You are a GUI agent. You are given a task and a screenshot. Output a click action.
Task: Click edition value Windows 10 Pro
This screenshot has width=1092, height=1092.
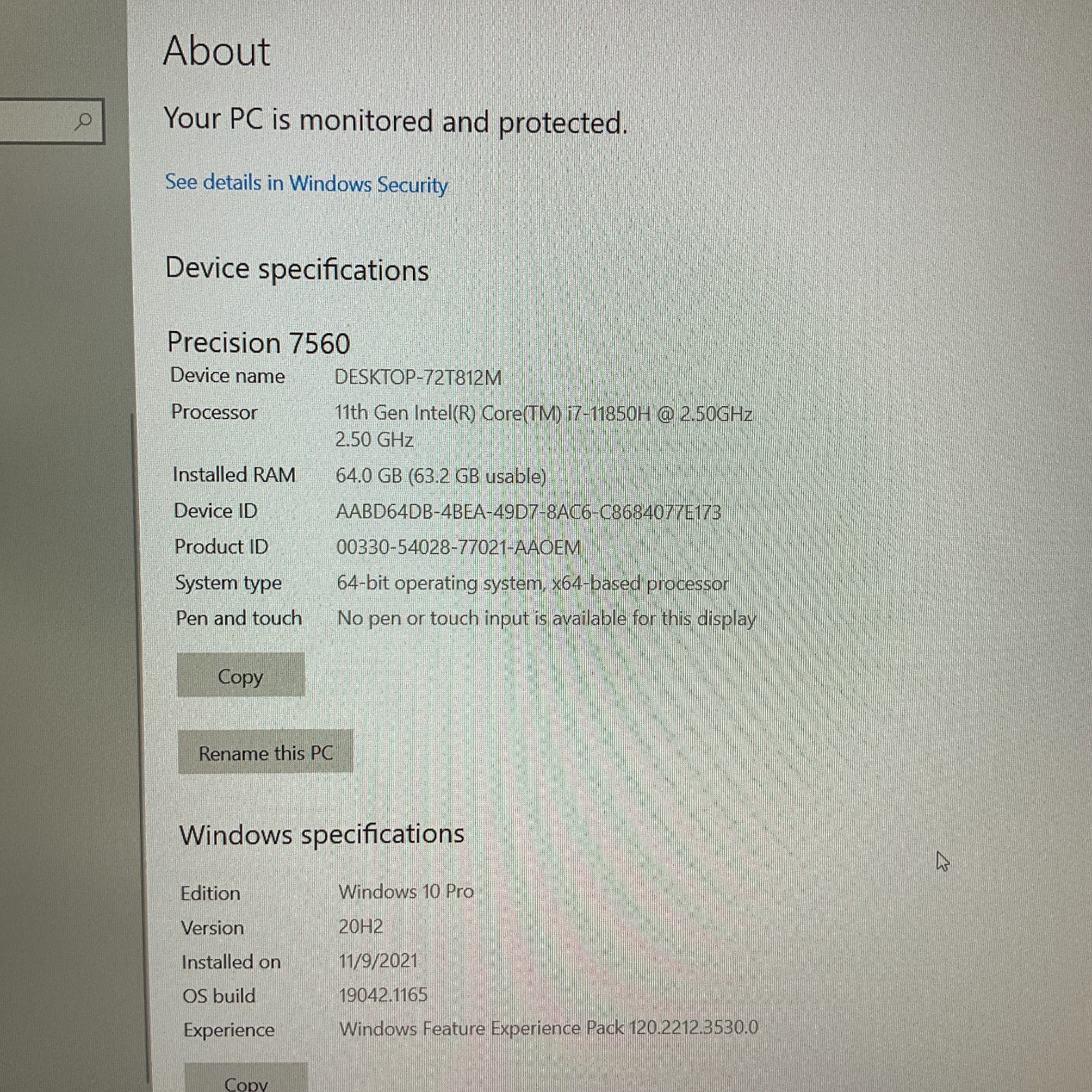click(406, 891)
